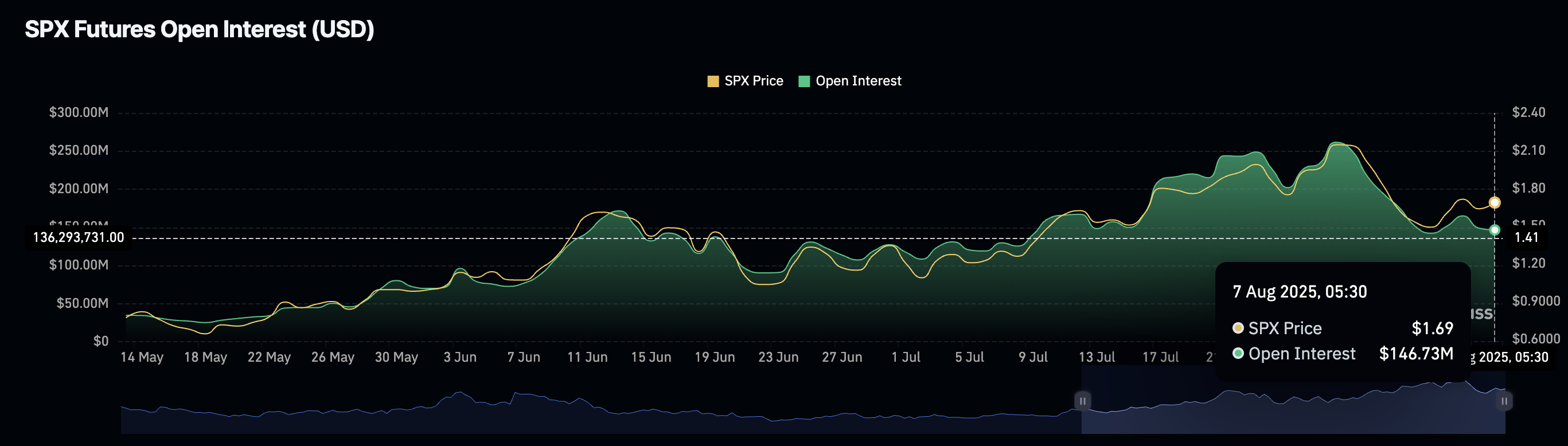Click the right range navigator handle
The image size is (1568, 446).
[x=1504, y=401]
